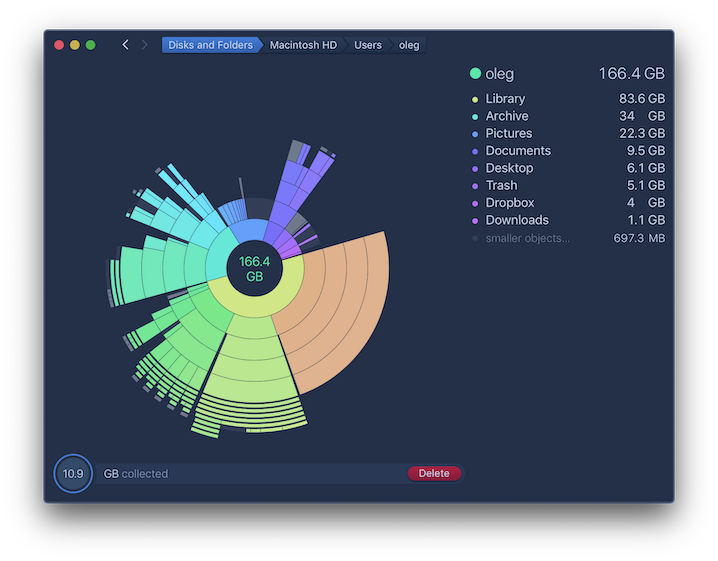Navigate to Macintosh HD breadcrumb

(303, 45)
